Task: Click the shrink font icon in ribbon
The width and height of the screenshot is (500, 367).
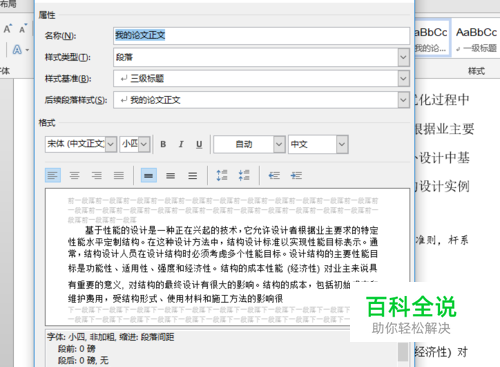Action: click(23, 29)
